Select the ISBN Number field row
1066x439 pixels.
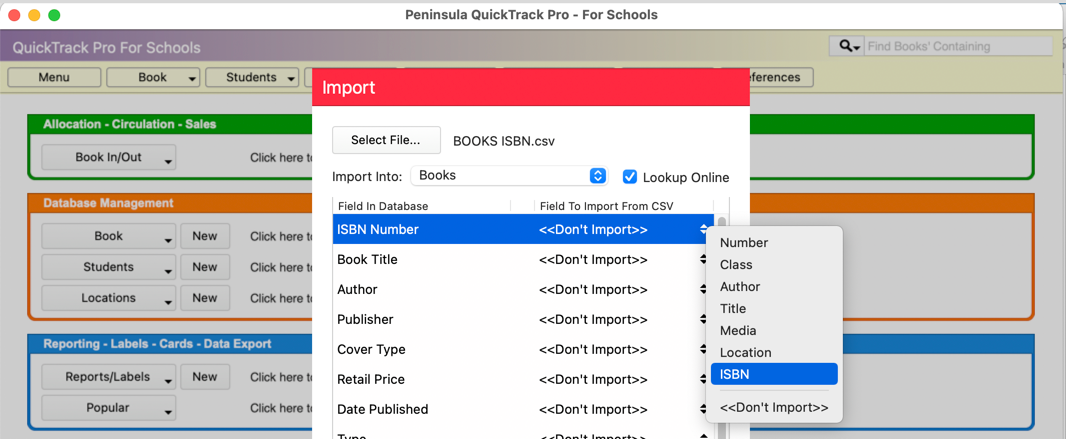(523, 230)
